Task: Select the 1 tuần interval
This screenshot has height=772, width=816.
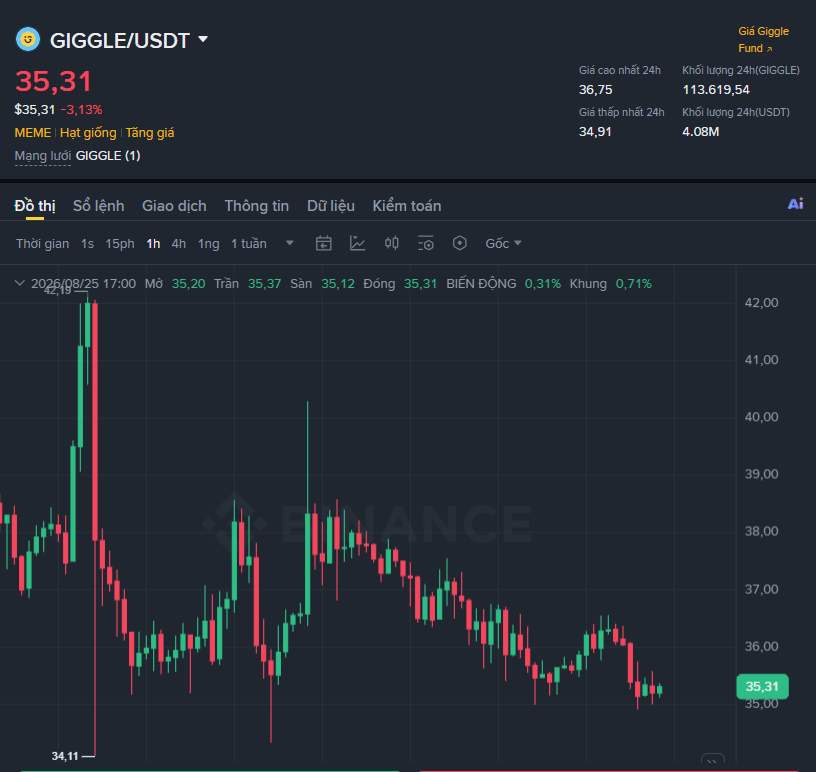Action: click(249, 244)
